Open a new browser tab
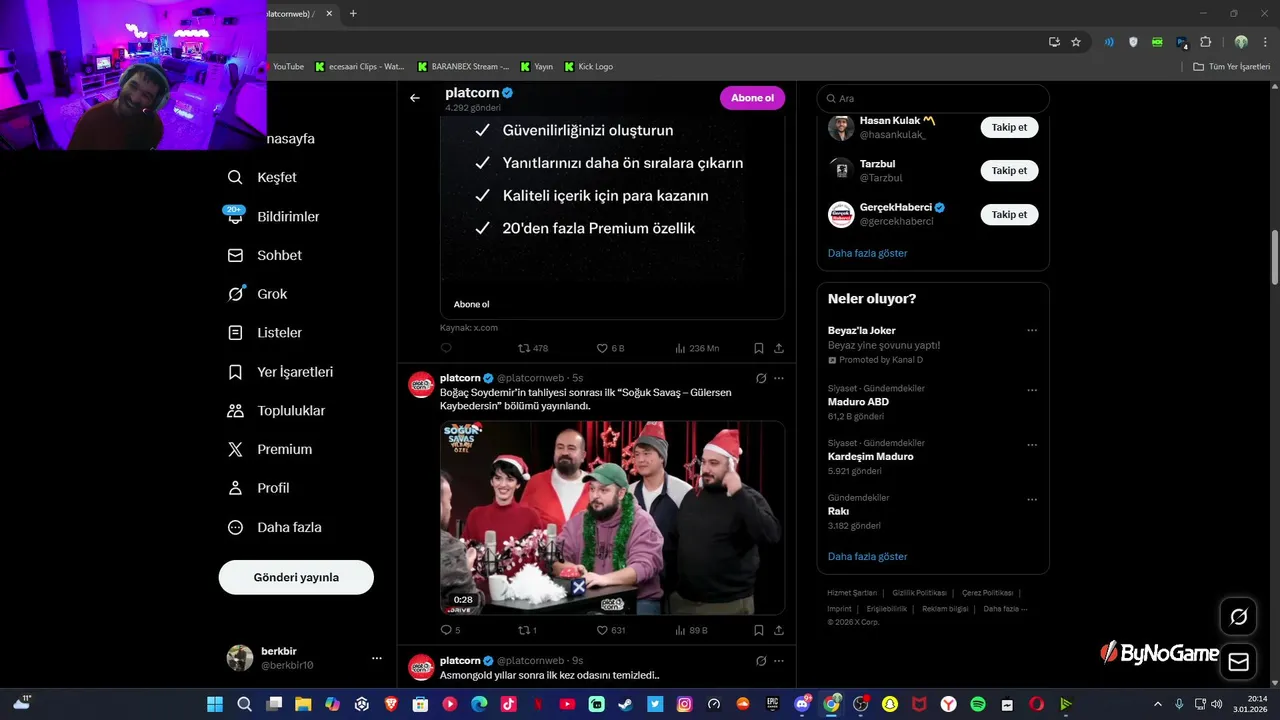This screenshot has height=720, width=1280. [353, 13]
